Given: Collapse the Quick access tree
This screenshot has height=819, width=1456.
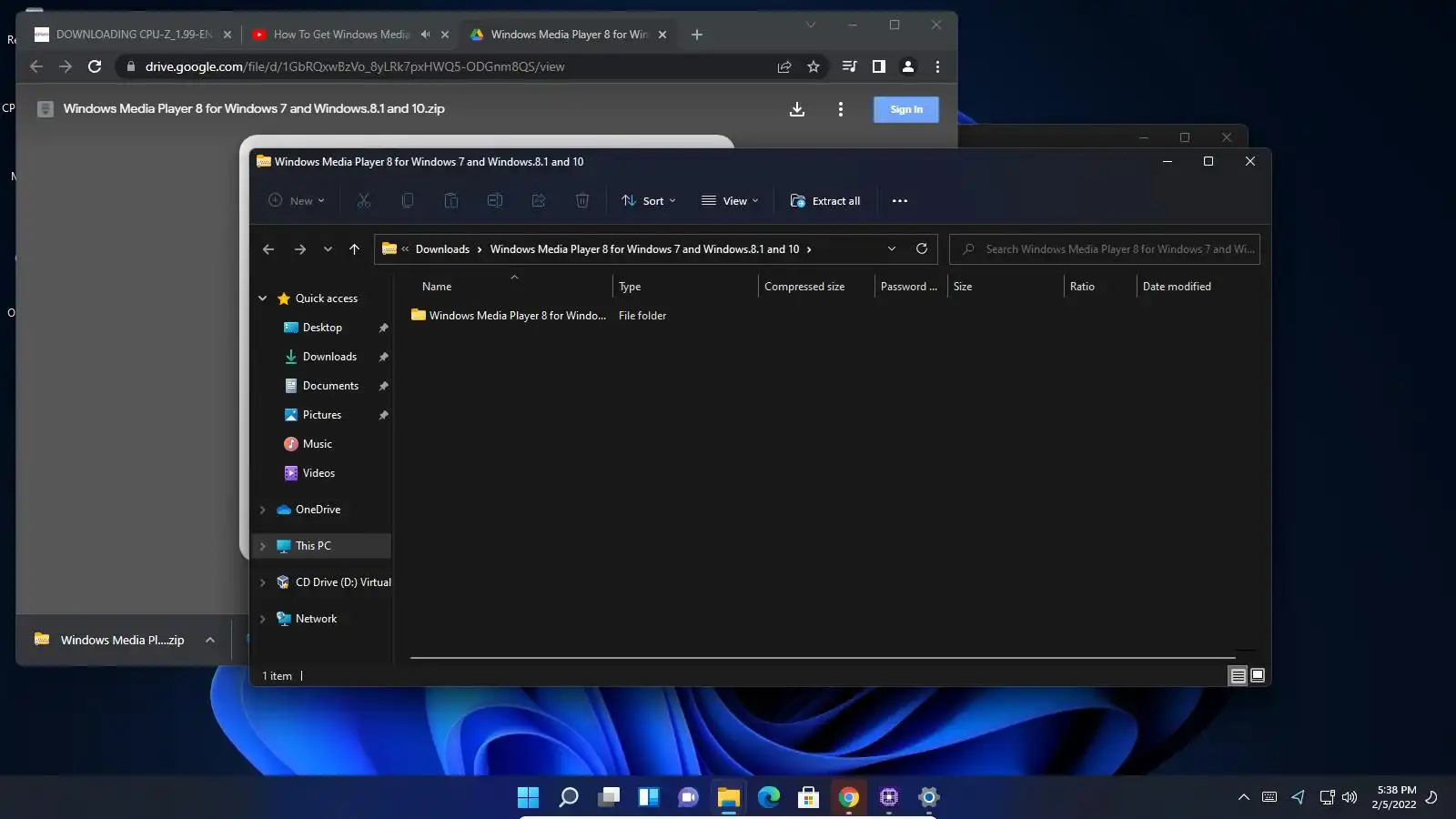Looking at the screenshot, I should [x=263, y=298].
